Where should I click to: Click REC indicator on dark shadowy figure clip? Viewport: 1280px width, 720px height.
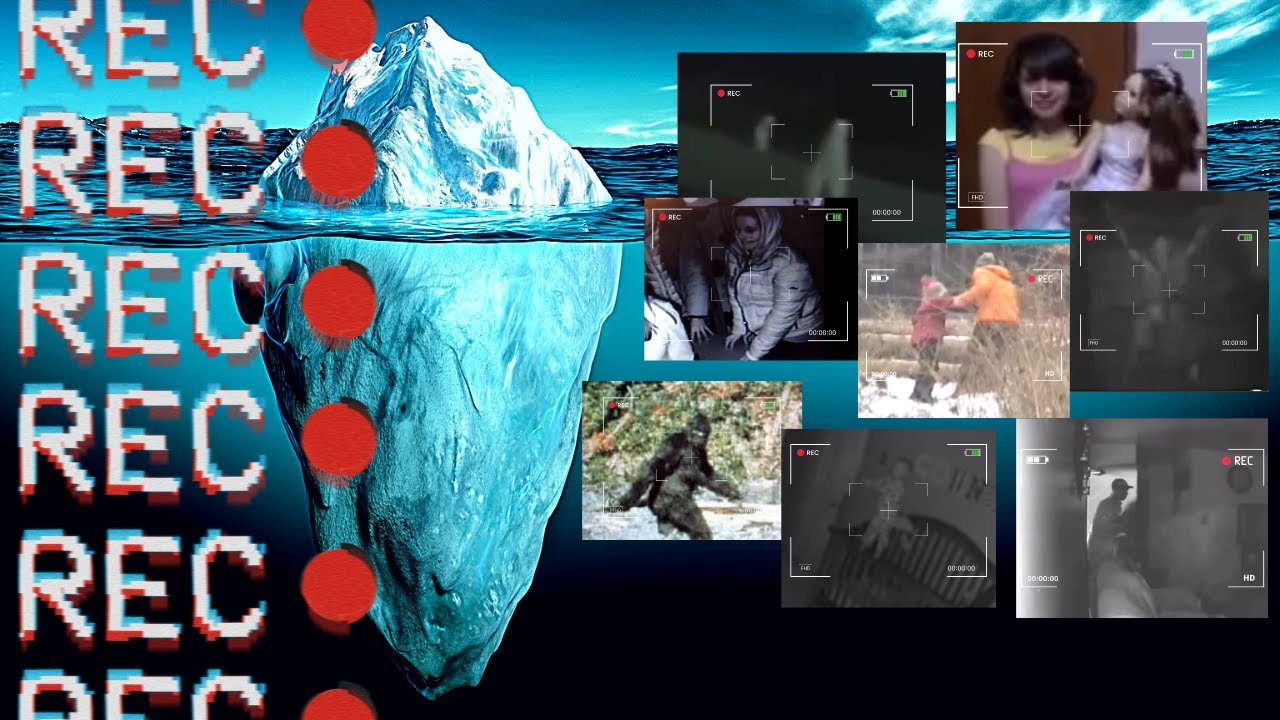click(x=1094, y=238)
